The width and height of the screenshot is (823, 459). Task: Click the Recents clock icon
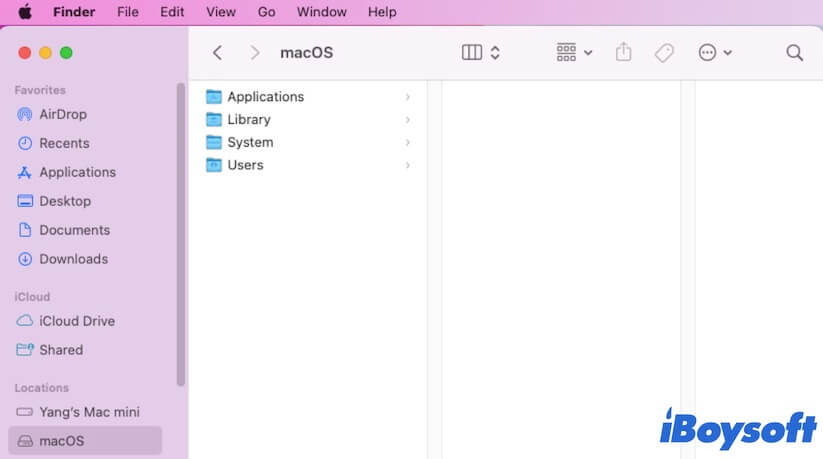25,143
